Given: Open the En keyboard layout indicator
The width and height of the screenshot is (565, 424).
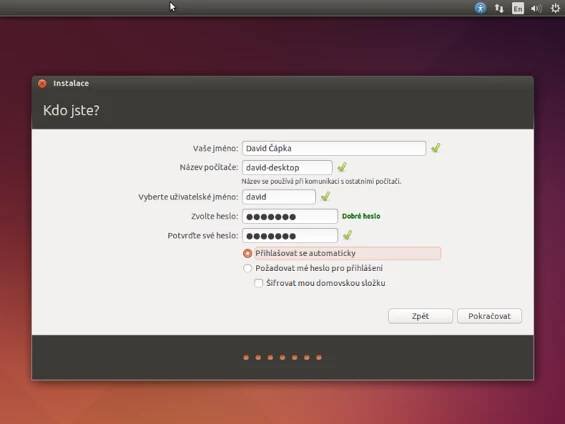Looking at the screenshot, I should pos(518,8).
